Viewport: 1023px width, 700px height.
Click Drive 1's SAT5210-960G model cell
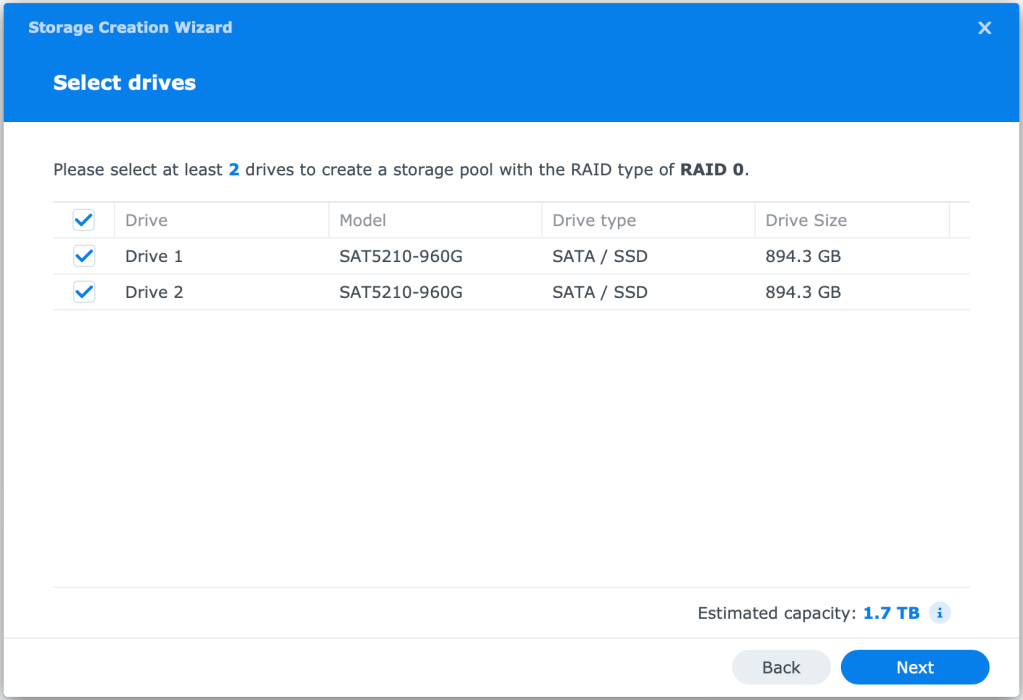[x=400, y=256]
